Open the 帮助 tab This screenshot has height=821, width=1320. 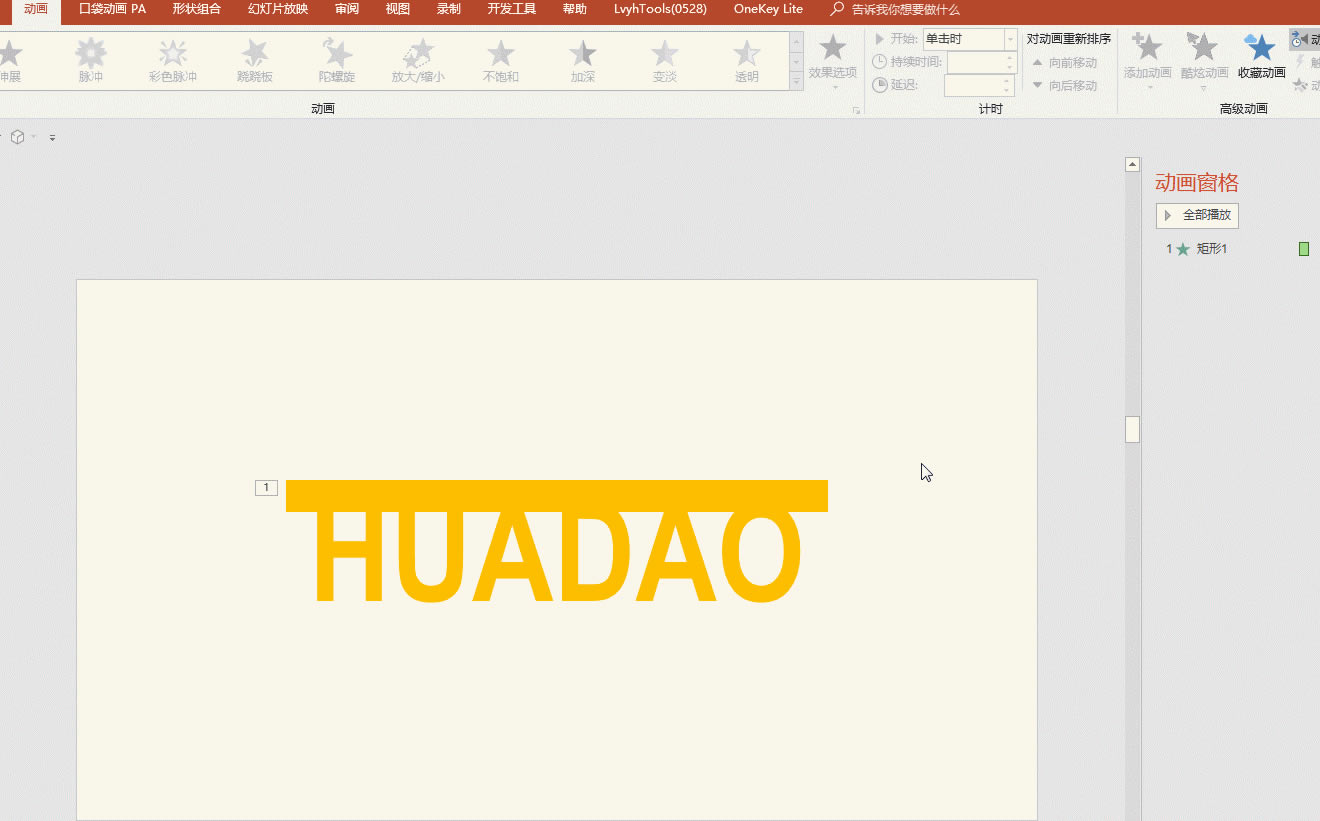click(x=575, y=9)
